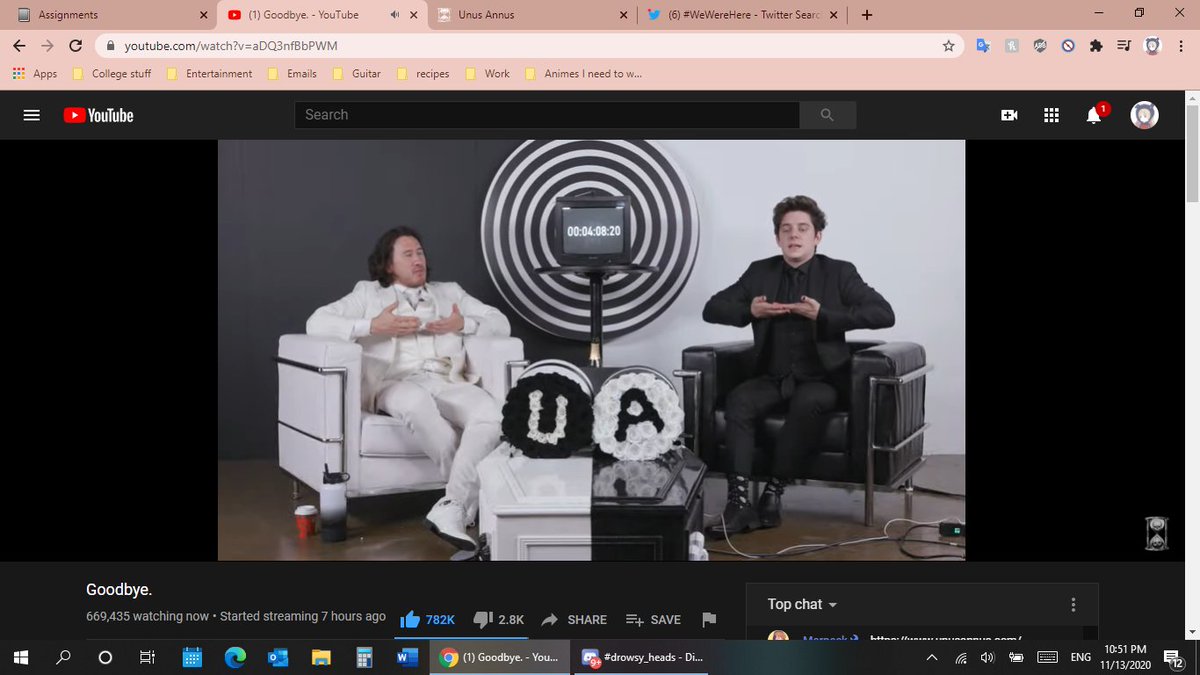The image size is (1200, 675).
Task: Report the video with the flag icon
Action: coord(709,619)
